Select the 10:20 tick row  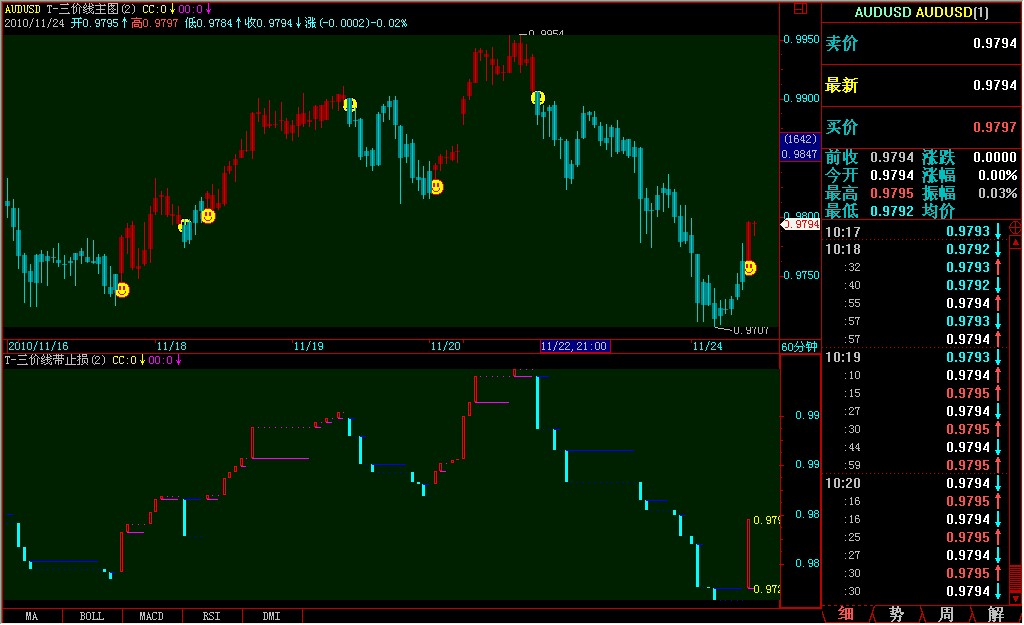[x=914, y=483]
